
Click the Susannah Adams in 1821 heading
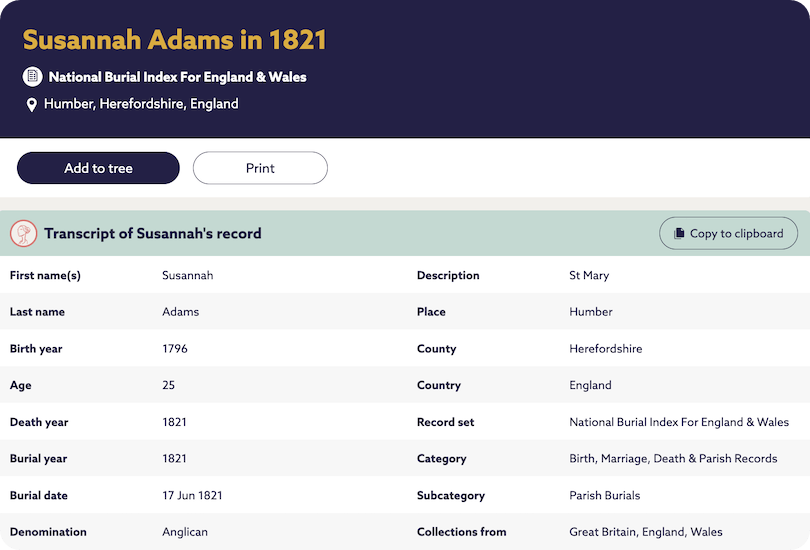(175, 40)
